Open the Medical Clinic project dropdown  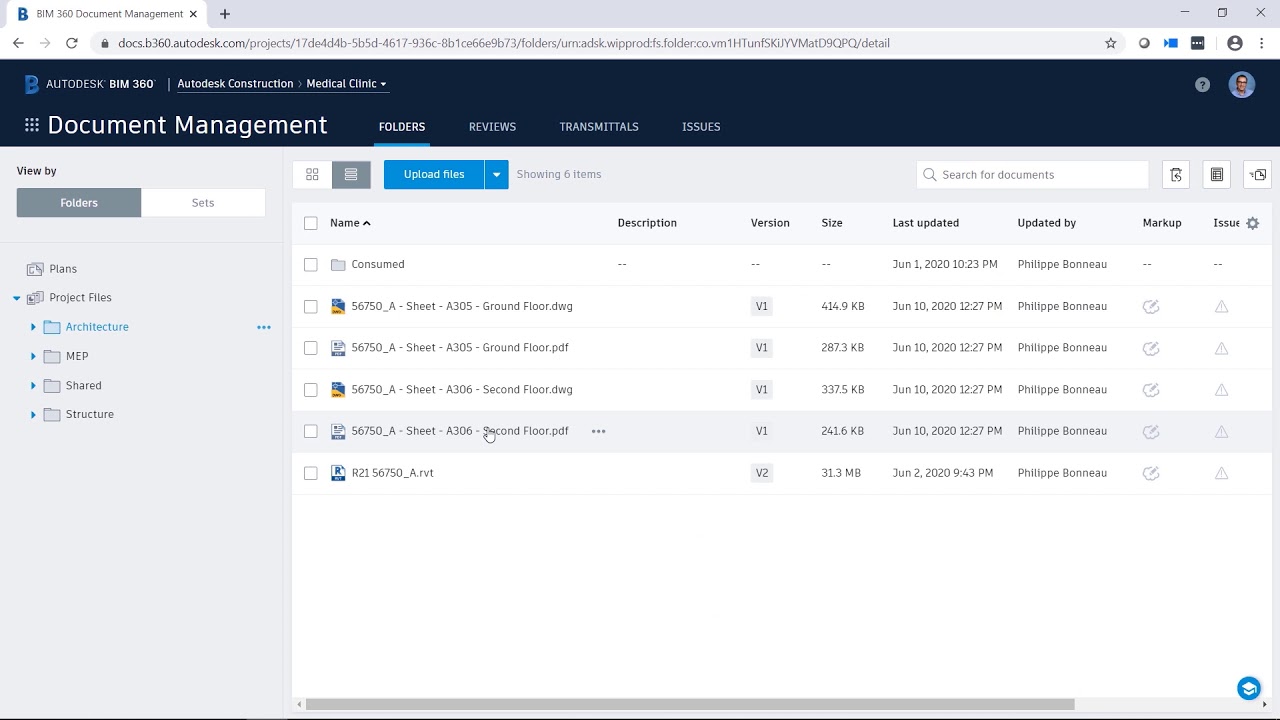pyautogui.click(x=346, y=84)
